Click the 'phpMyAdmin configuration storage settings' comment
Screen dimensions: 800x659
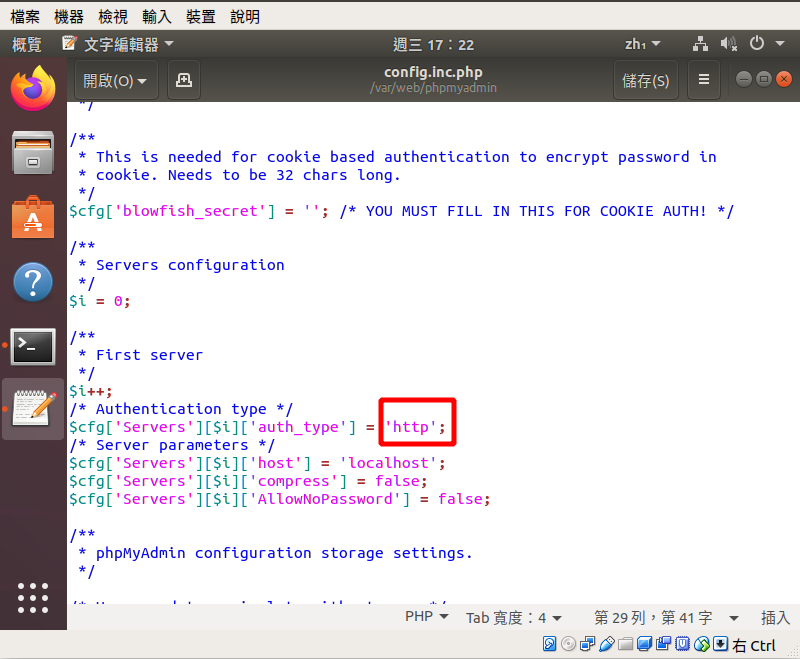click(x=284, y=553)
